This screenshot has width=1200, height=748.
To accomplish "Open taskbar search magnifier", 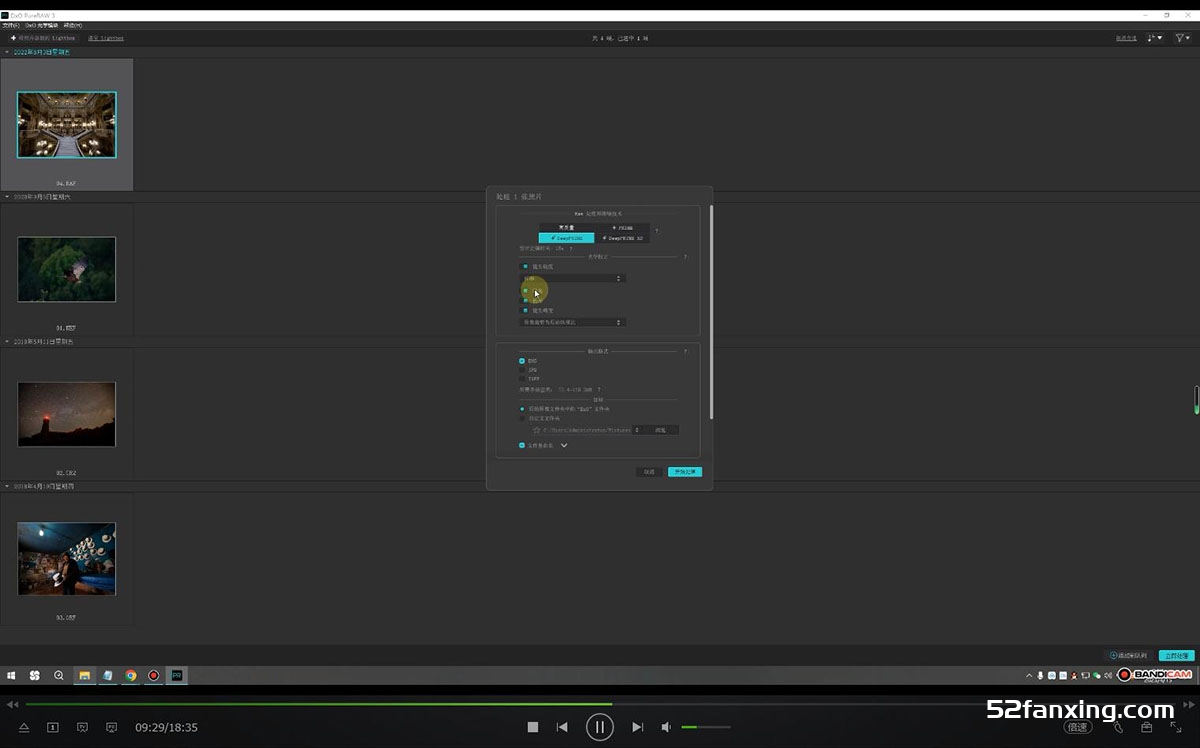I will [x=59, y=675].
